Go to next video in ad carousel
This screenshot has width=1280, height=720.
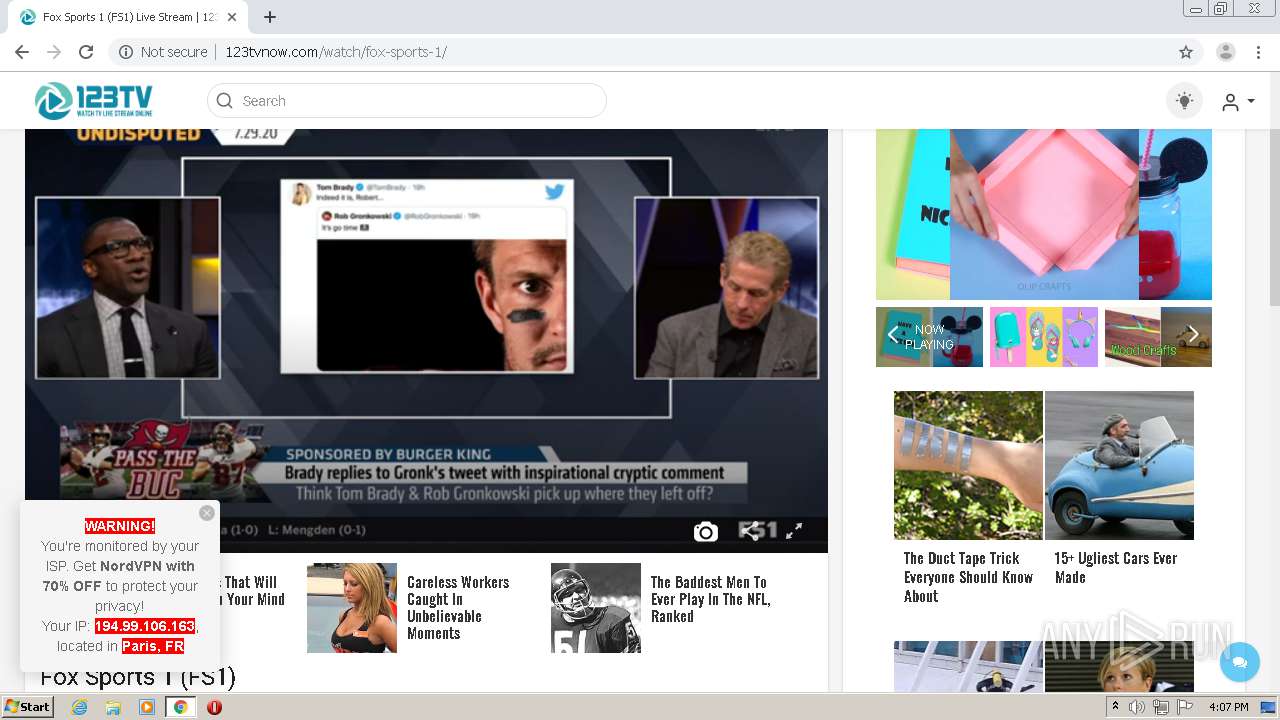[1193, 335]
